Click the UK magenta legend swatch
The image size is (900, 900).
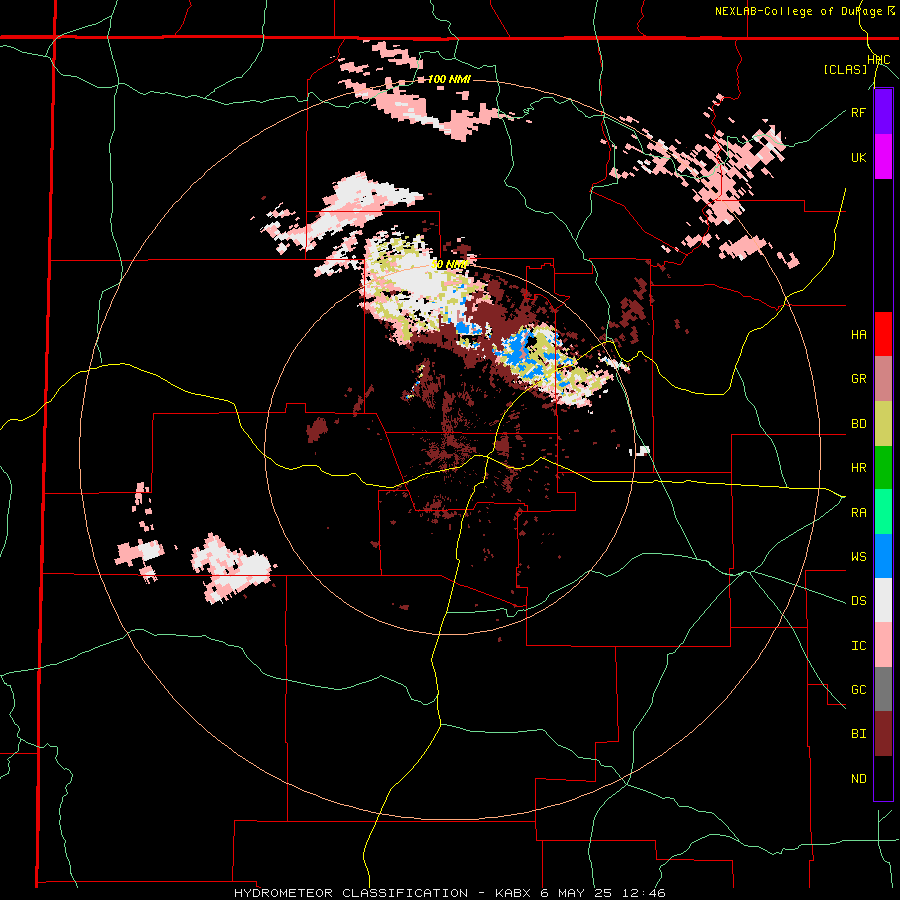click(883, 157)
